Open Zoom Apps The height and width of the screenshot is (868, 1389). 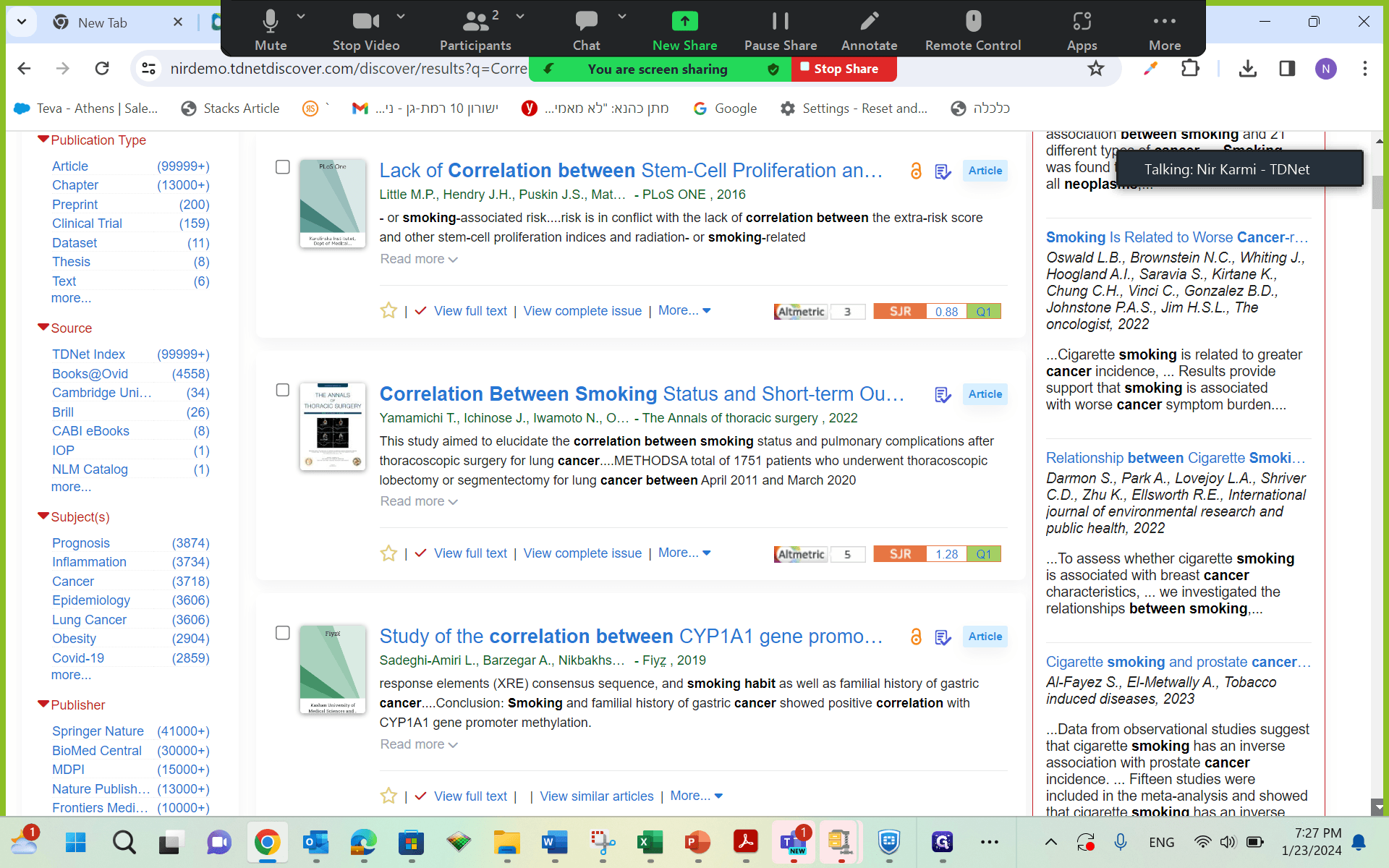click(1082, 31)
